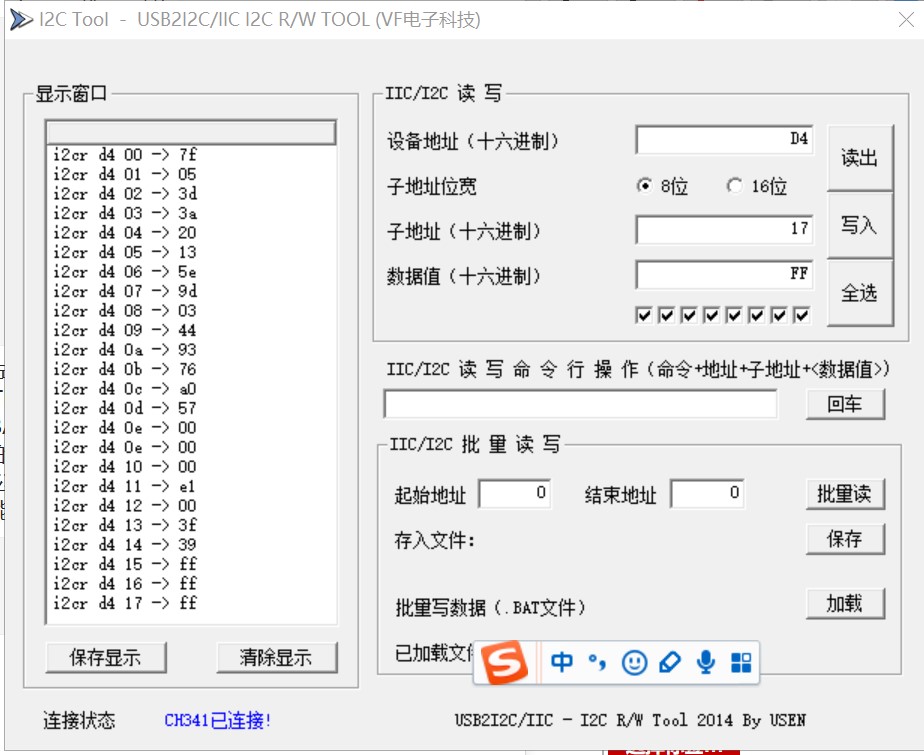The width and height of the screenshot is (924, 755).
Task: Activate Sogou voice input microphone
Action: pyautogui.click(x=705, y=662)
